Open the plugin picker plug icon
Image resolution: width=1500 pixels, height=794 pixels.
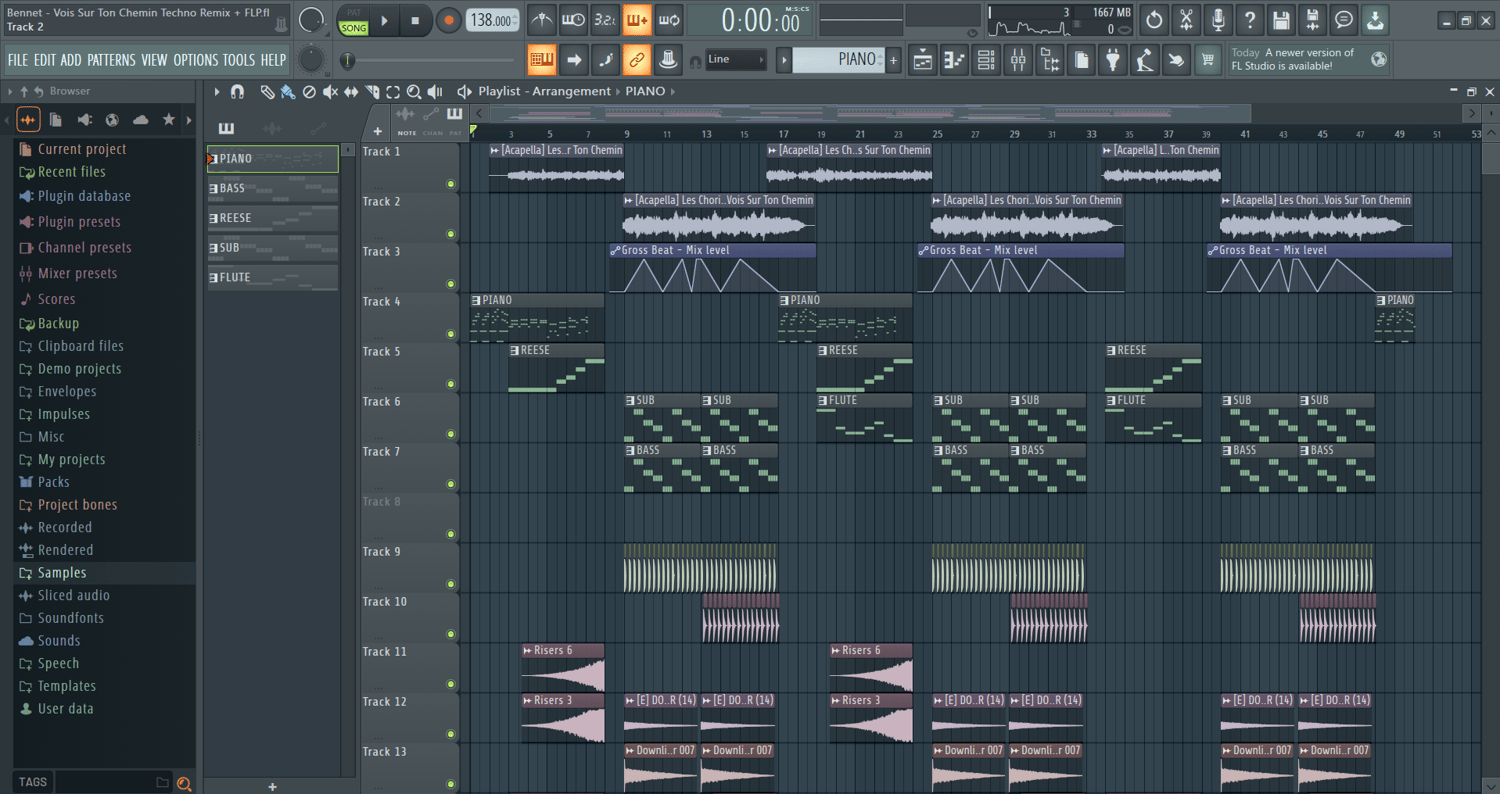(x=1113, y=60)
